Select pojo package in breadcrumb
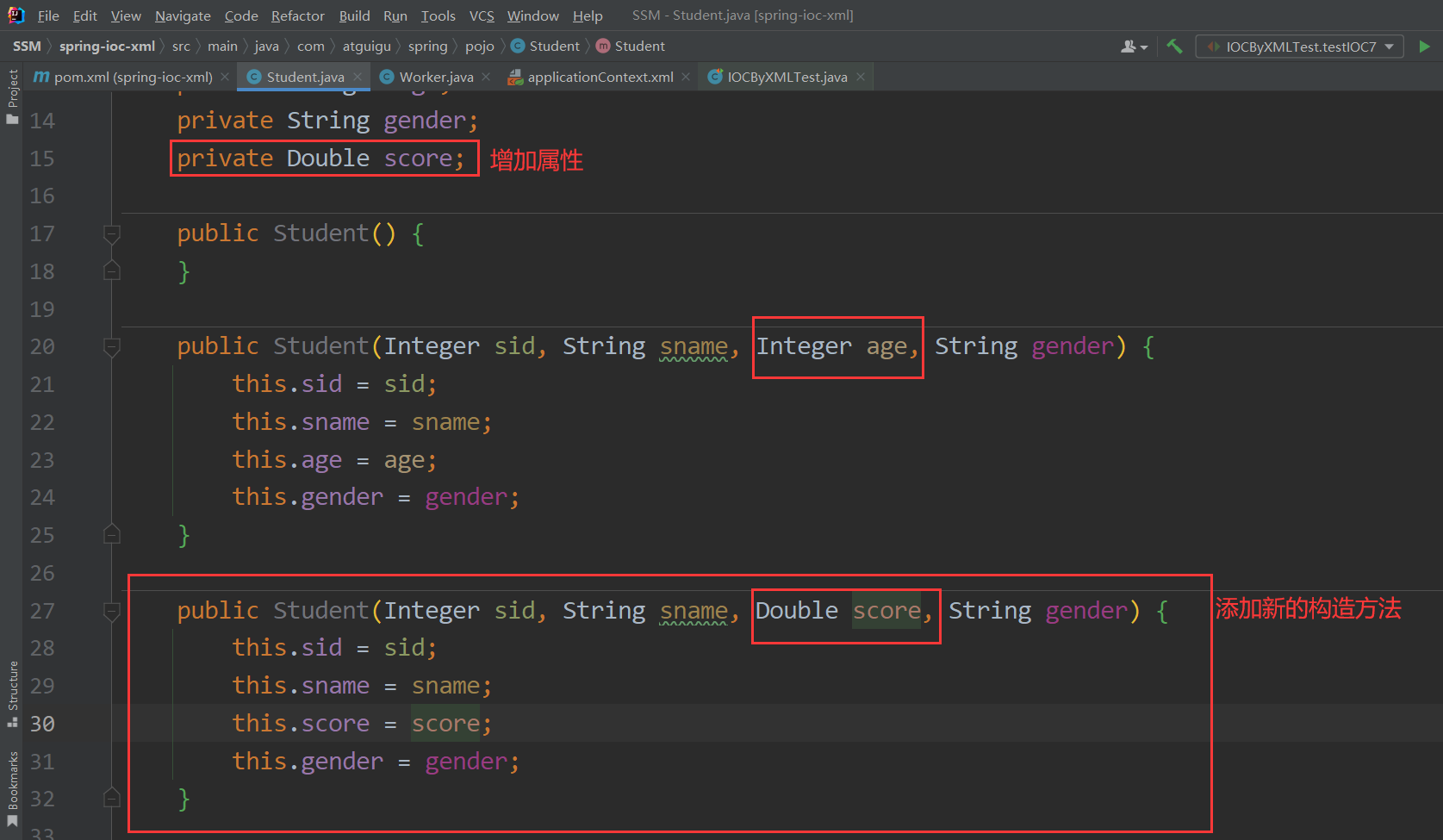1443x840 pixels. tap(480, 47)
